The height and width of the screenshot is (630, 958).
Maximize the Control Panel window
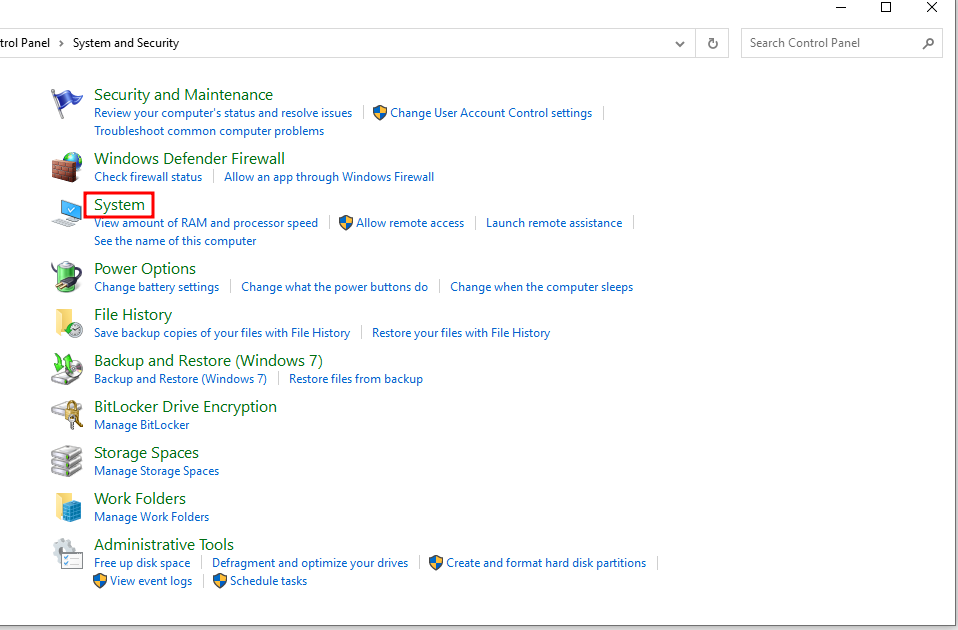point(886,7)
